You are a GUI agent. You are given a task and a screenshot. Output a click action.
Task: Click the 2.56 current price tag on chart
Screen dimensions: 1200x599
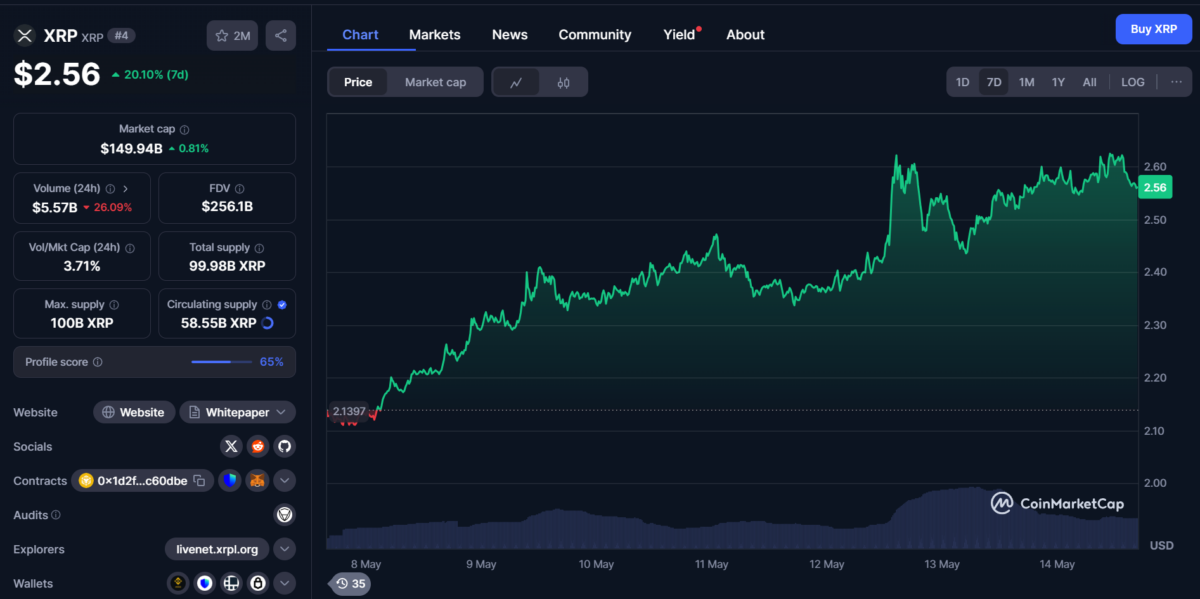1155,187
